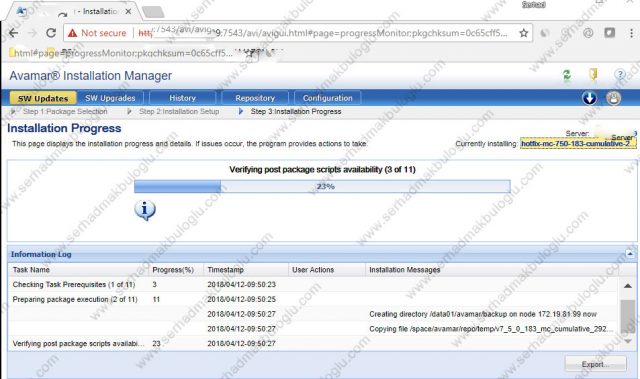Screen dimensions: 640x379
Task: Switch to the History tab
Action: pyautogui.click(x=182, y=98)
